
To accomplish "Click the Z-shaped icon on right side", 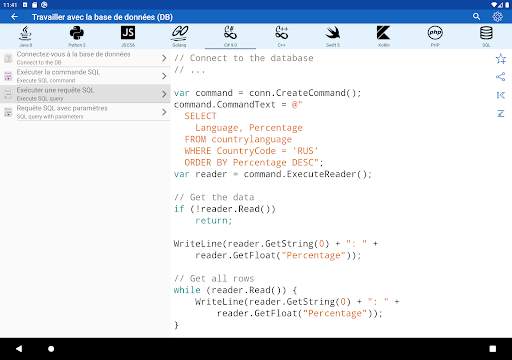I will (501, 114).
